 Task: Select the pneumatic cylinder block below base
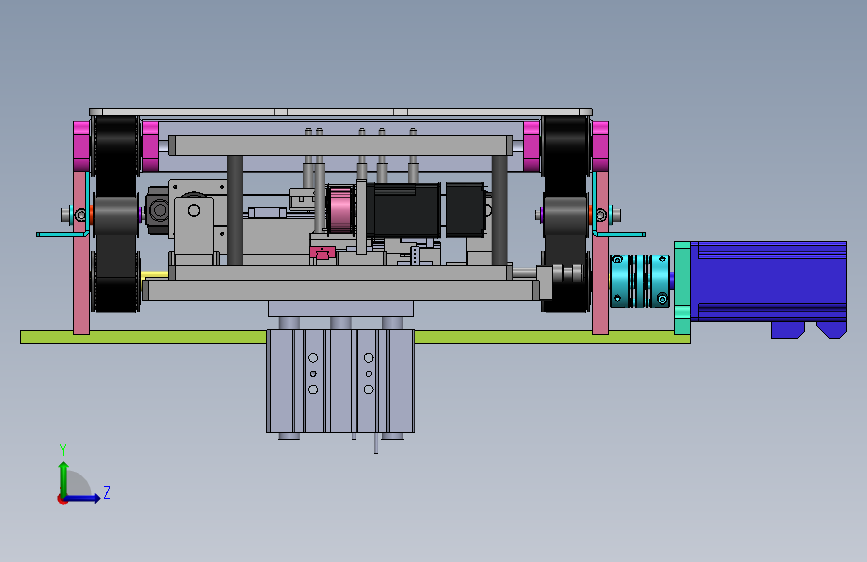[x=341, y=381]
